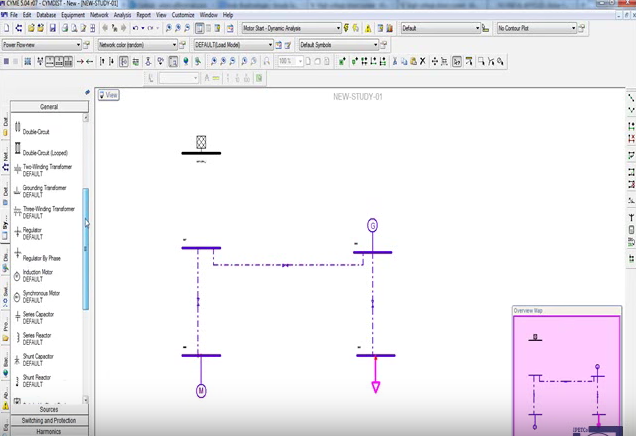Select the Shunt Capacitor symbol
Image resolution: width=636 pixels, height=436 pixels.
[38, 359]
